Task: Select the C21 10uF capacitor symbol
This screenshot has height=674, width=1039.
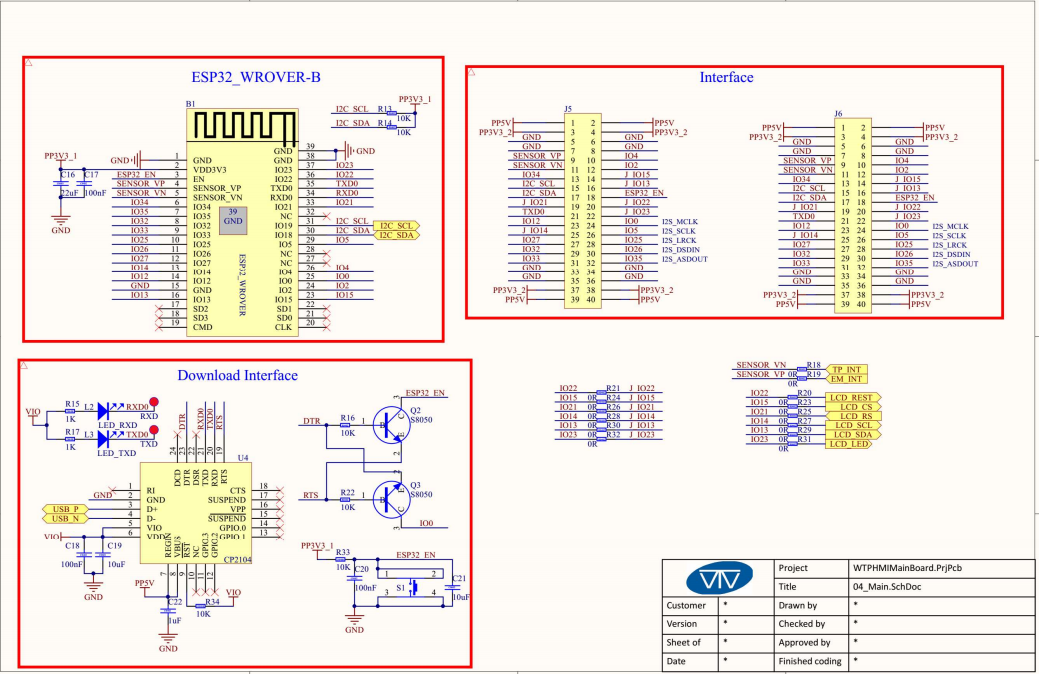Action: 453,587
